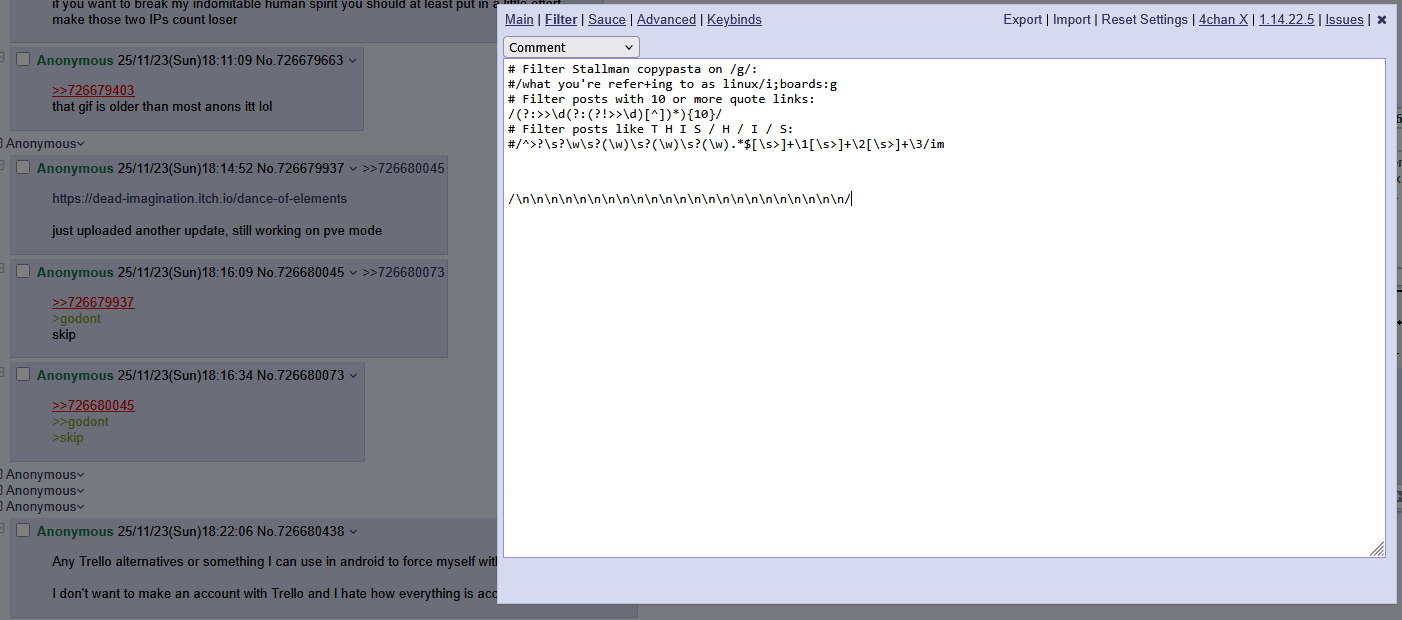Click the newline regex filter line '/\n\n\n...'
This screenshot has height=620, width=1402.
[x=680, y=198]
